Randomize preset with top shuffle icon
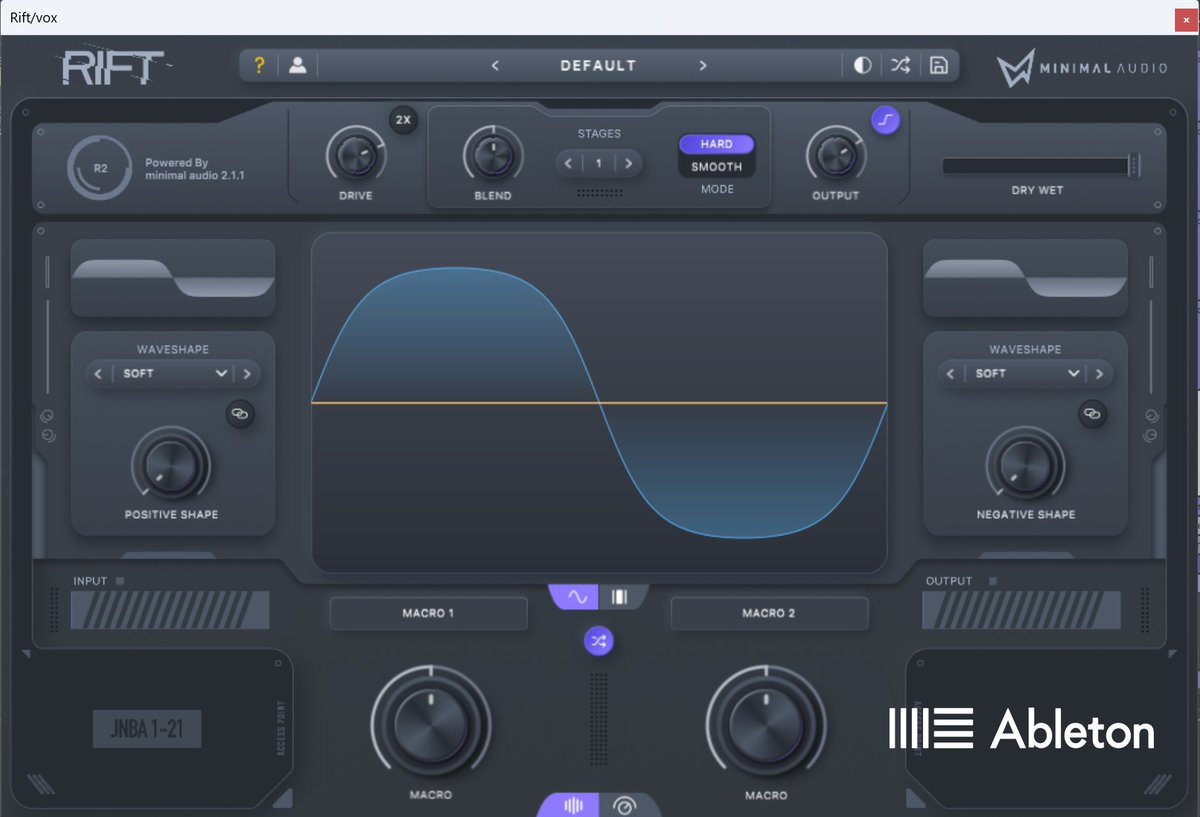Viewport: 1200px width, 817px height. coord(901,66)
